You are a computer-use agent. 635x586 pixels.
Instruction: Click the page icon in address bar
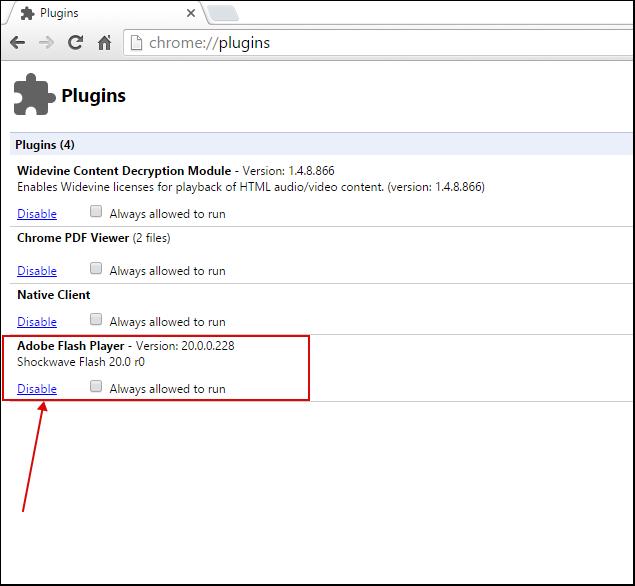pos(136,43)
